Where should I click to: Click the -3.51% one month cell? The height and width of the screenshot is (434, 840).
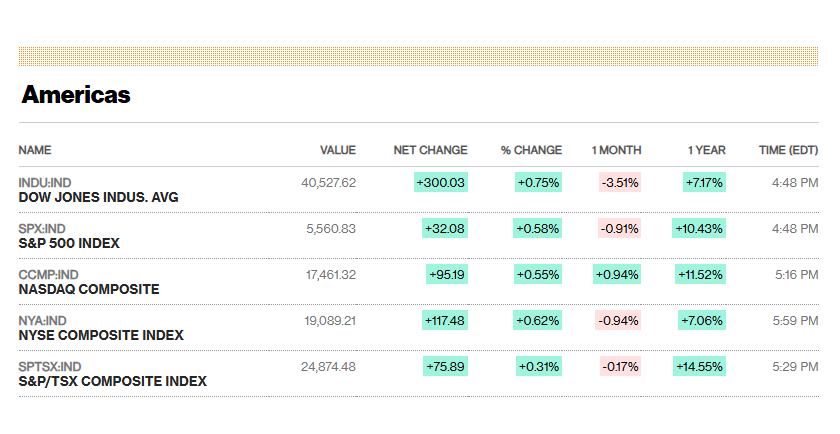pos(620,182)
